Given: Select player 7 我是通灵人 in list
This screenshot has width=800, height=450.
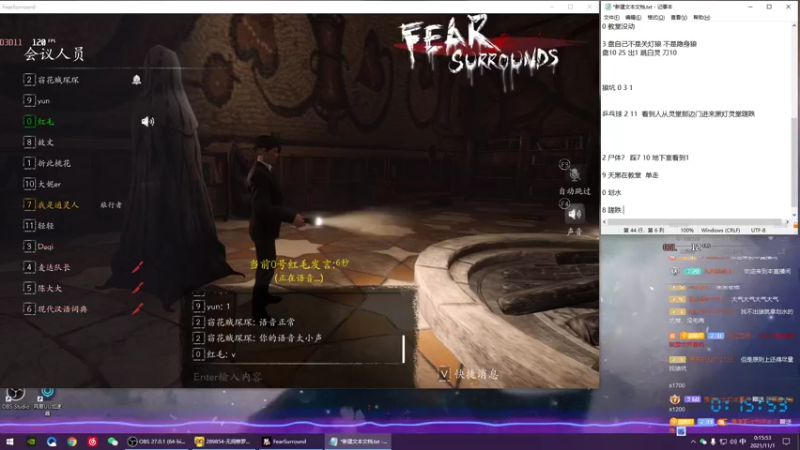Looking at the screenshot, I should pos(51,205).
